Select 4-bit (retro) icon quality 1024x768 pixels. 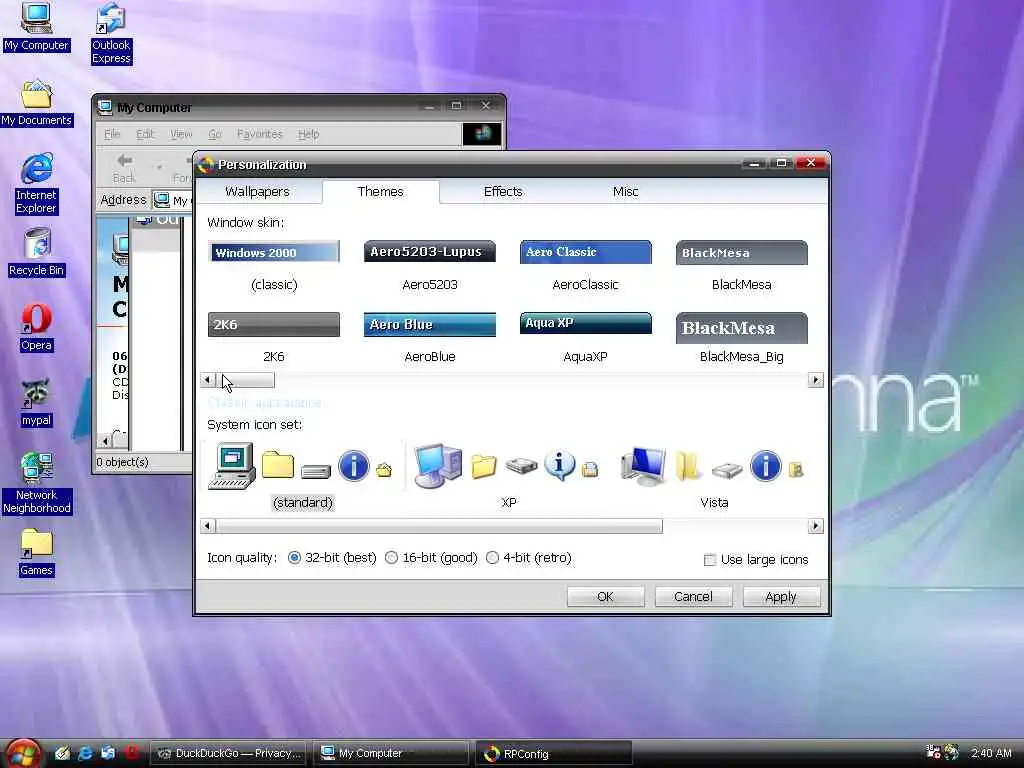click(x=493, y=558)
